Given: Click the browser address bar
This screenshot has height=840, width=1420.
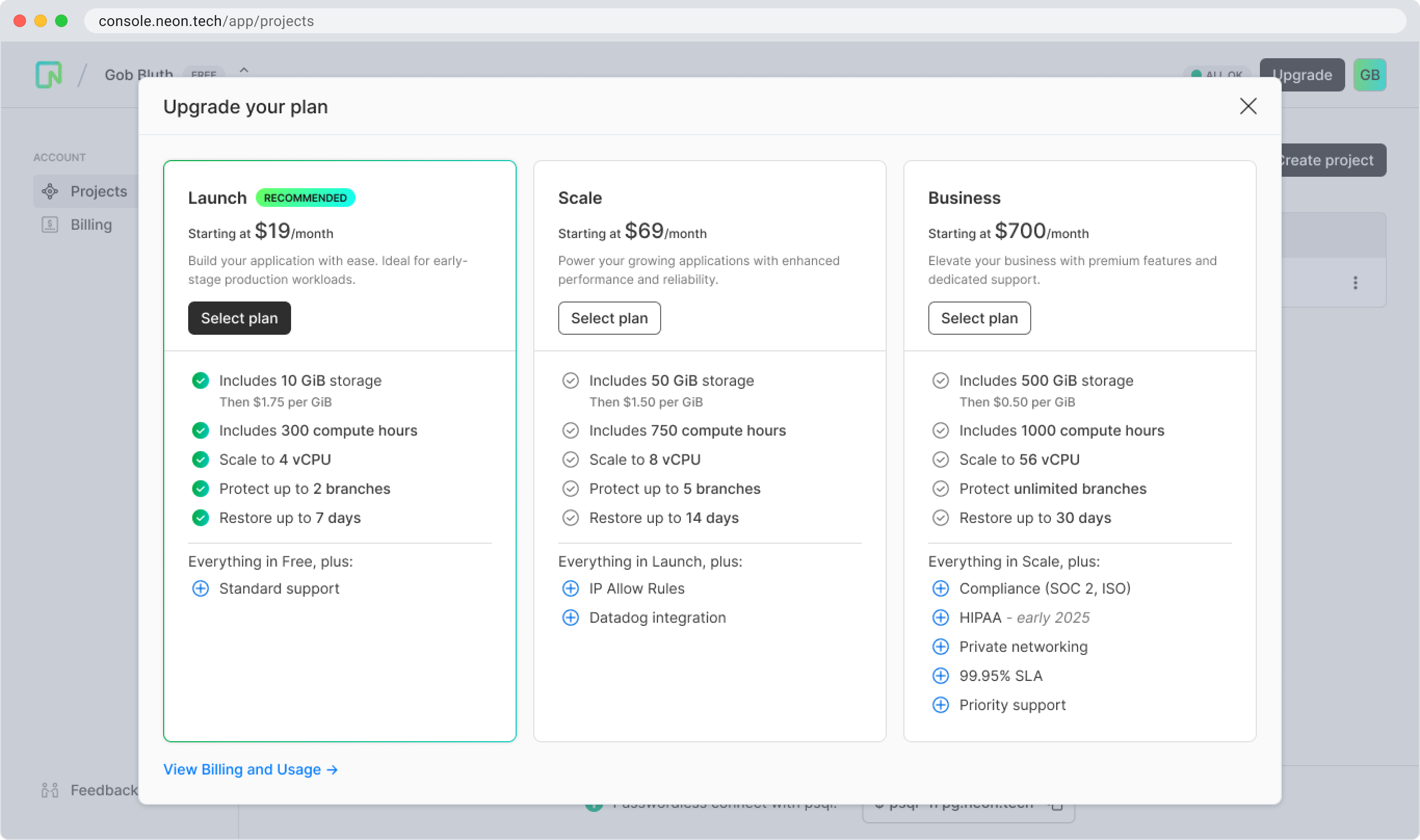Looking at the screenshot, I should tap(736, 21).
